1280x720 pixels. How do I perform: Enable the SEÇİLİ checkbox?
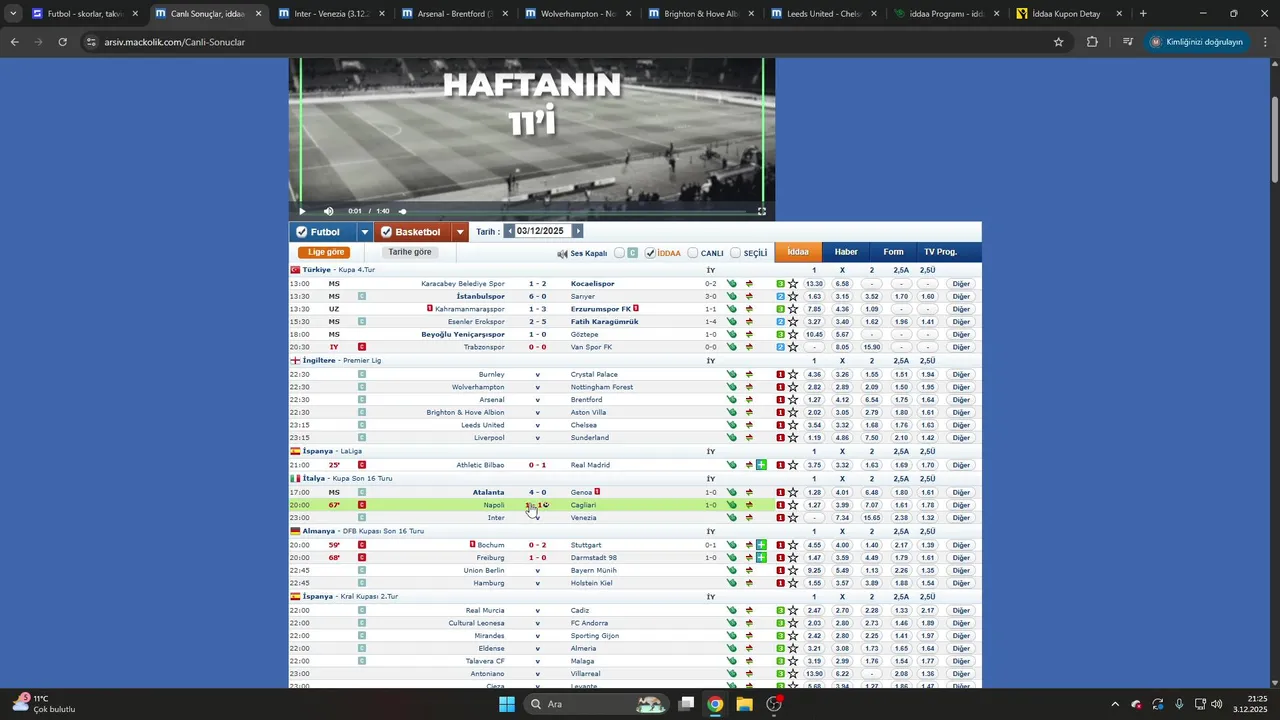click(x=735, y=253)
